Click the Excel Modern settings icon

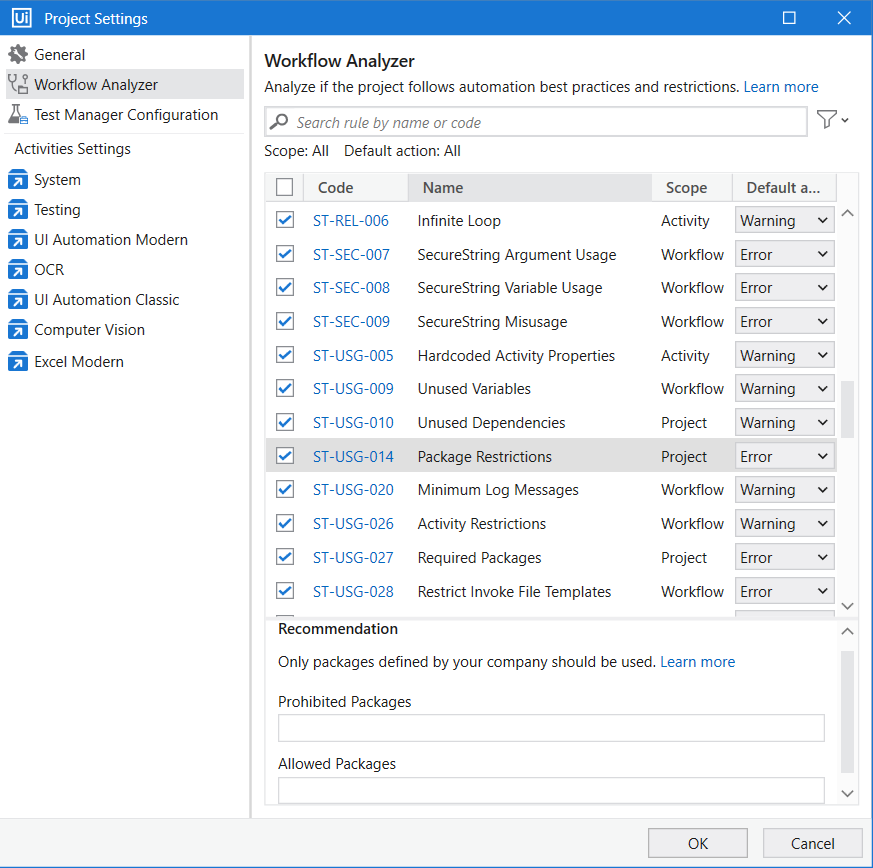[x=18, y=362]
